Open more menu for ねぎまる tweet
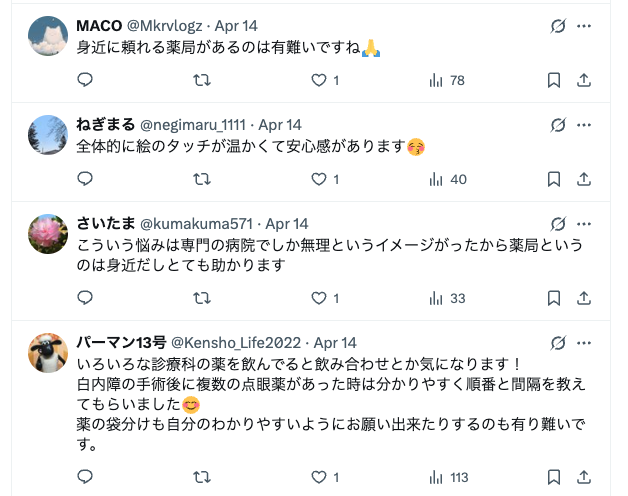The image size is (628, 496). pos(585,125)
